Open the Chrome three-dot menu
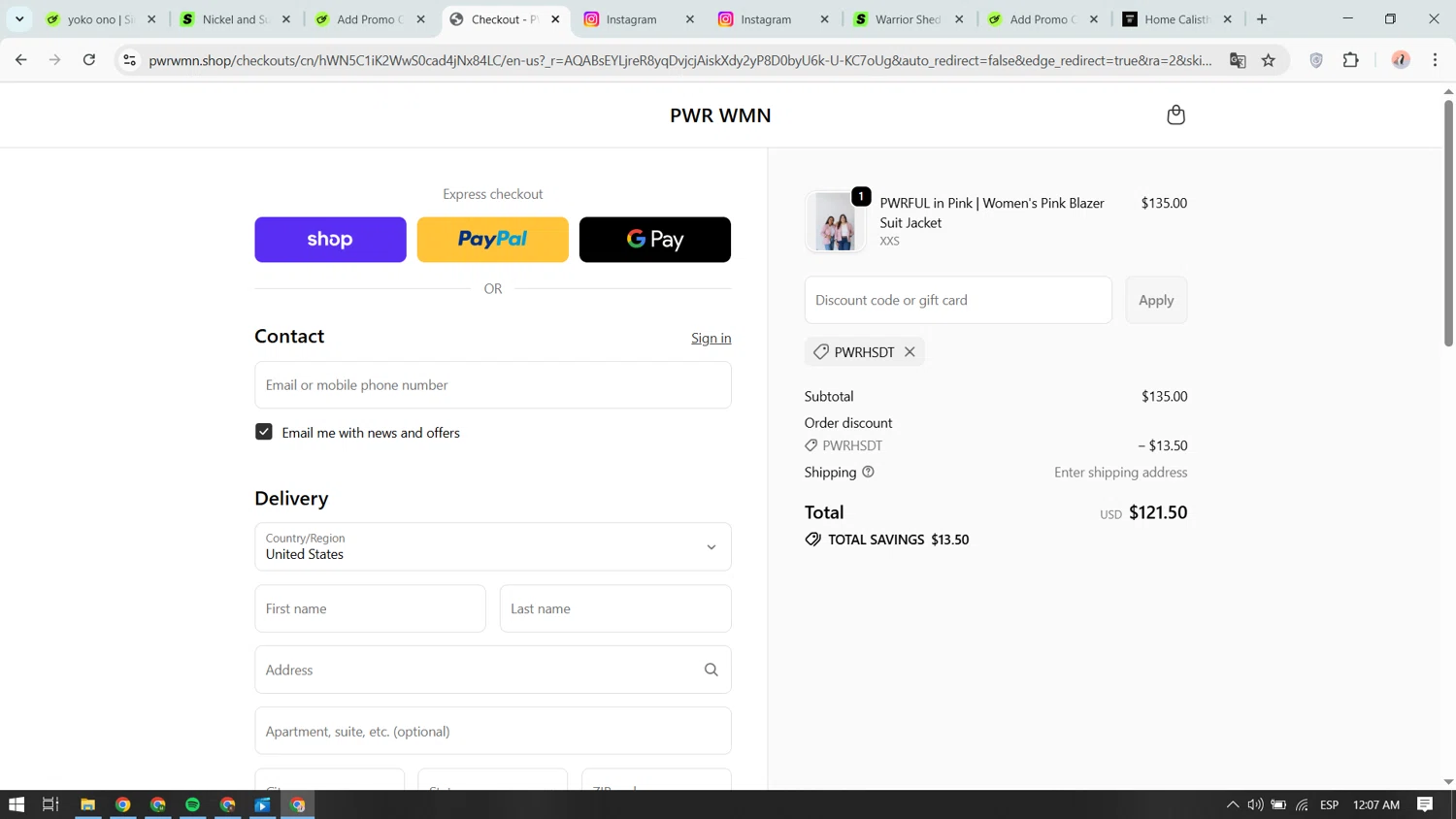Viewport: 1456px width, 819px height. click(x=1435, y=60)
